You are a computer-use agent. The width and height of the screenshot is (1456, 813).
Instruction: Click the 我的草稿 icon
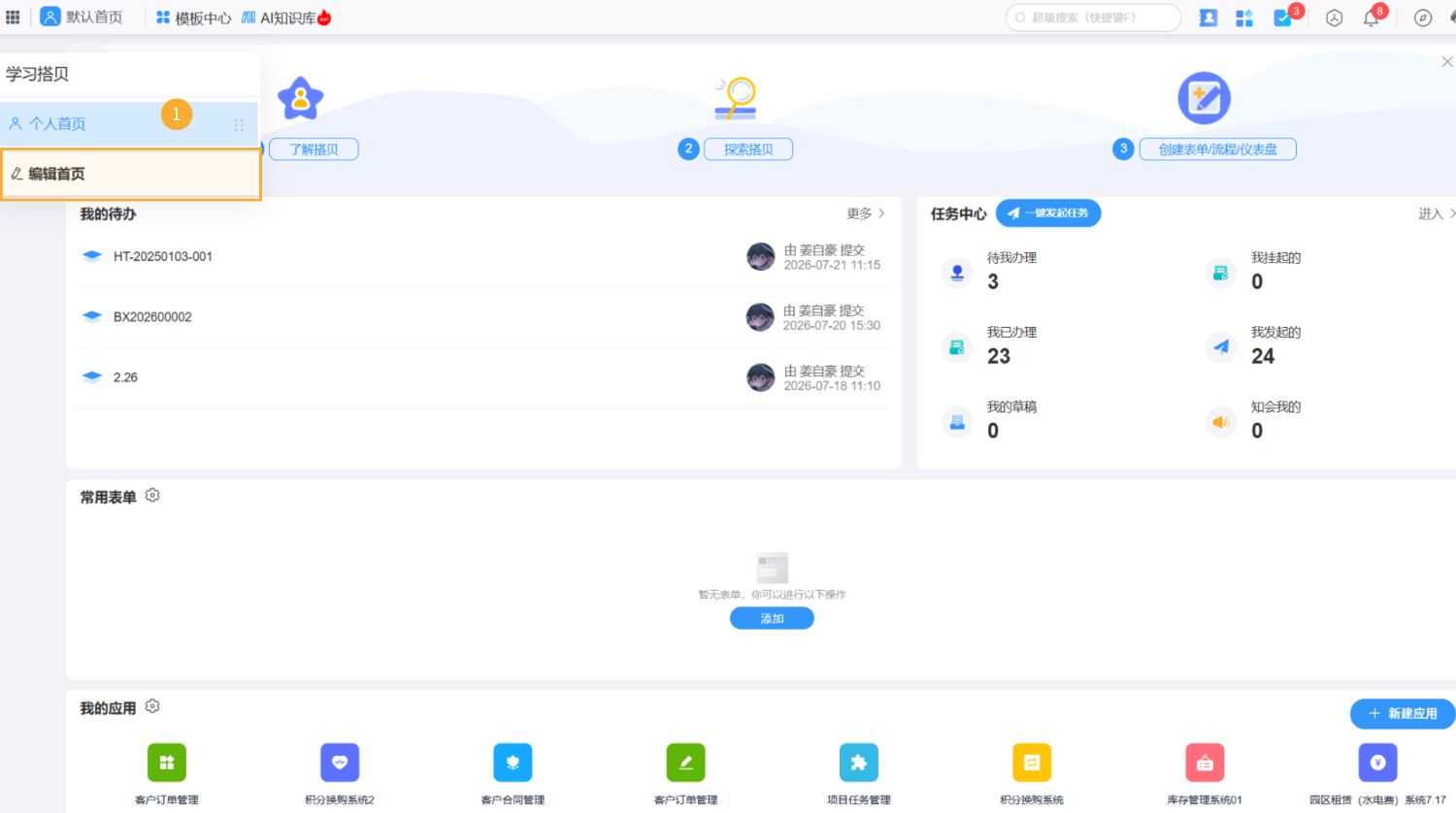[957, 422]
